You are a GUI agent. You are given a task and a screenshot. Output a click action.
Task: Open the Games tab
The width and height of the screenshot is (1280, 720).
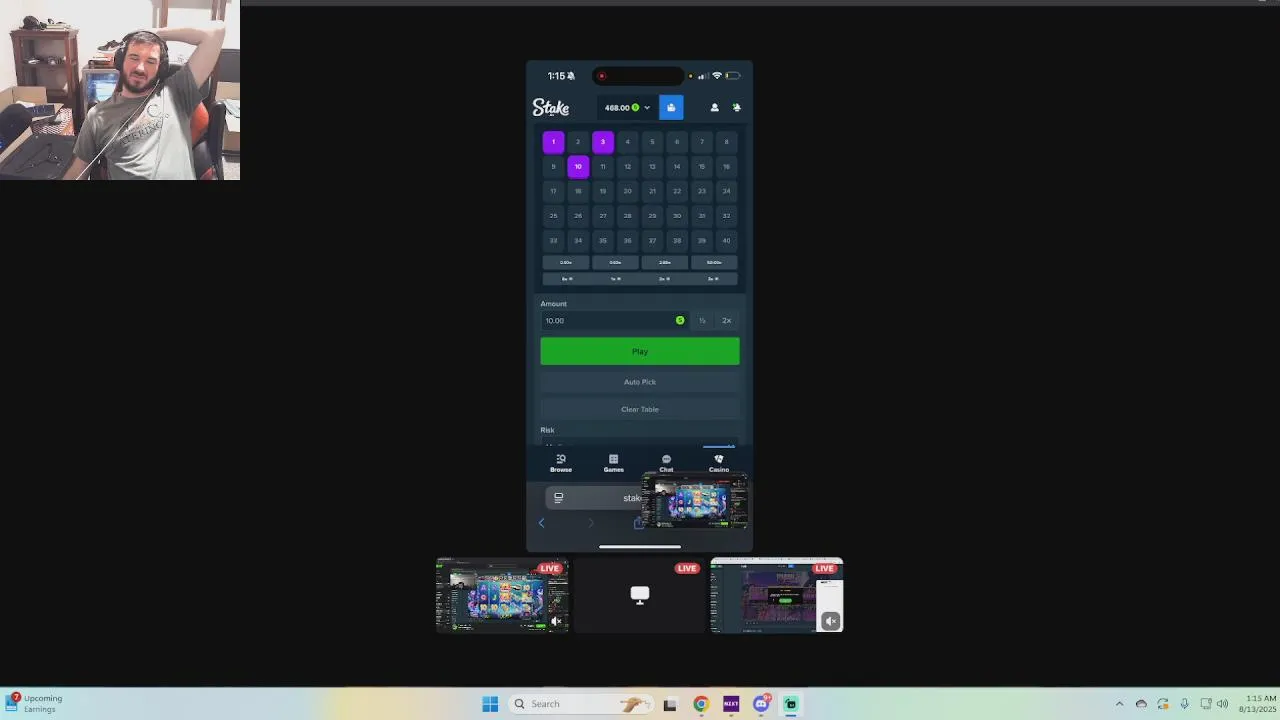click(x=614, y=463)
